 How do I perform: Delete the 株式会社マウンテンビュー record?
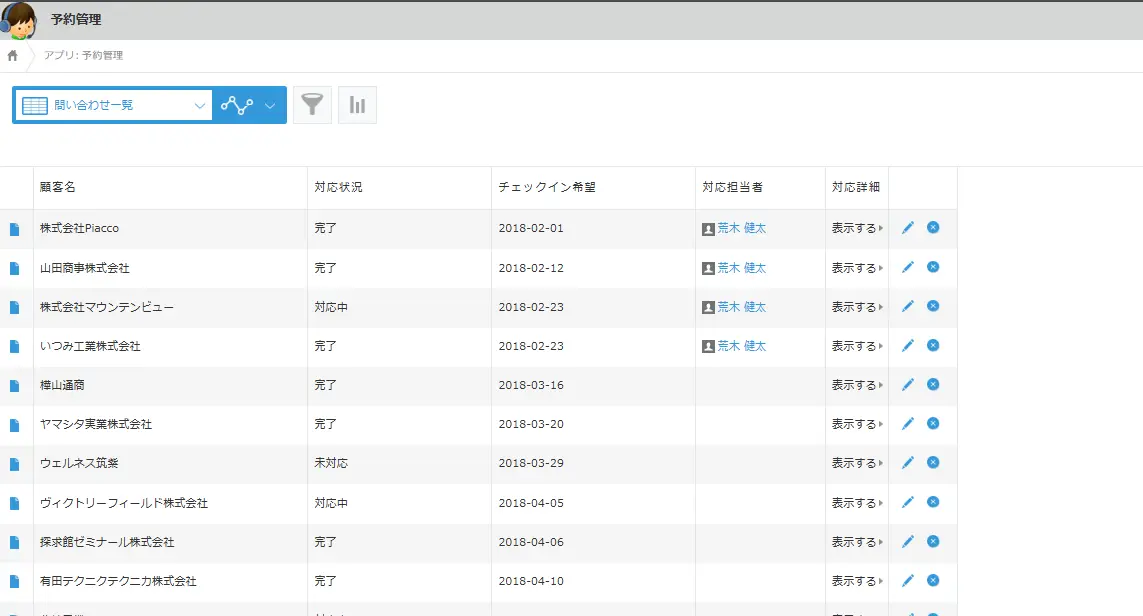point(933,306)
